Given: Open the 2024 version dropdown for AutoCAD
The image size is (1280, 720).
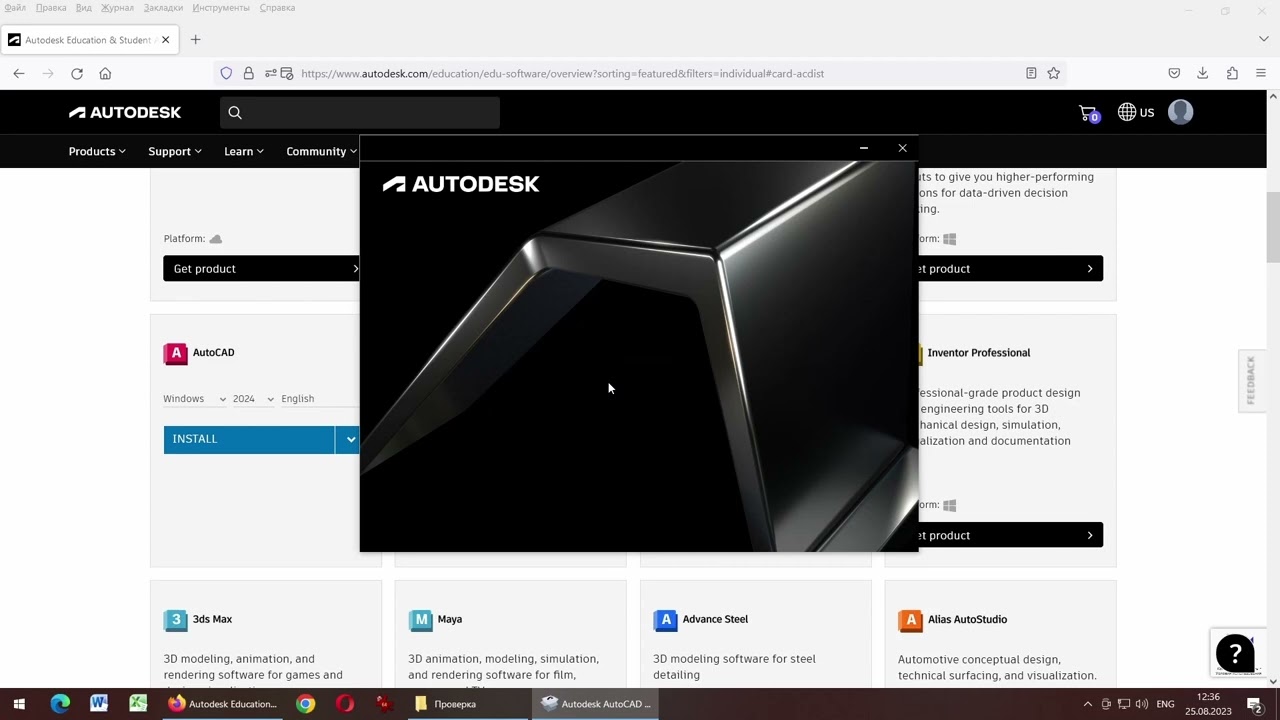Looking at the screenshot, I should coord(253,398).
